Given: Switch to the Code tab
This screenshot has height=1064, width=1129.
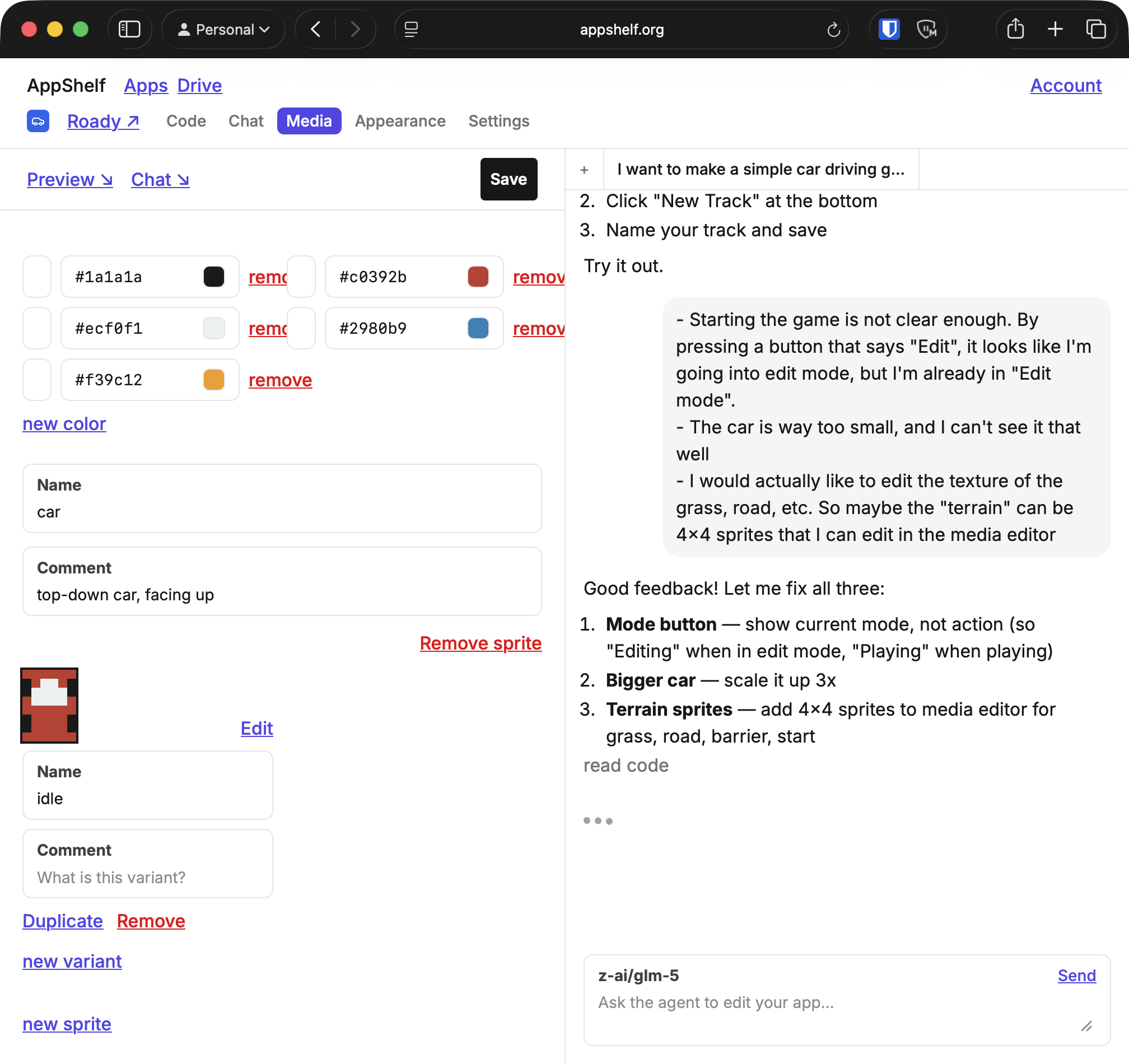Looking at the screenshot, I should tap(186, 121).
